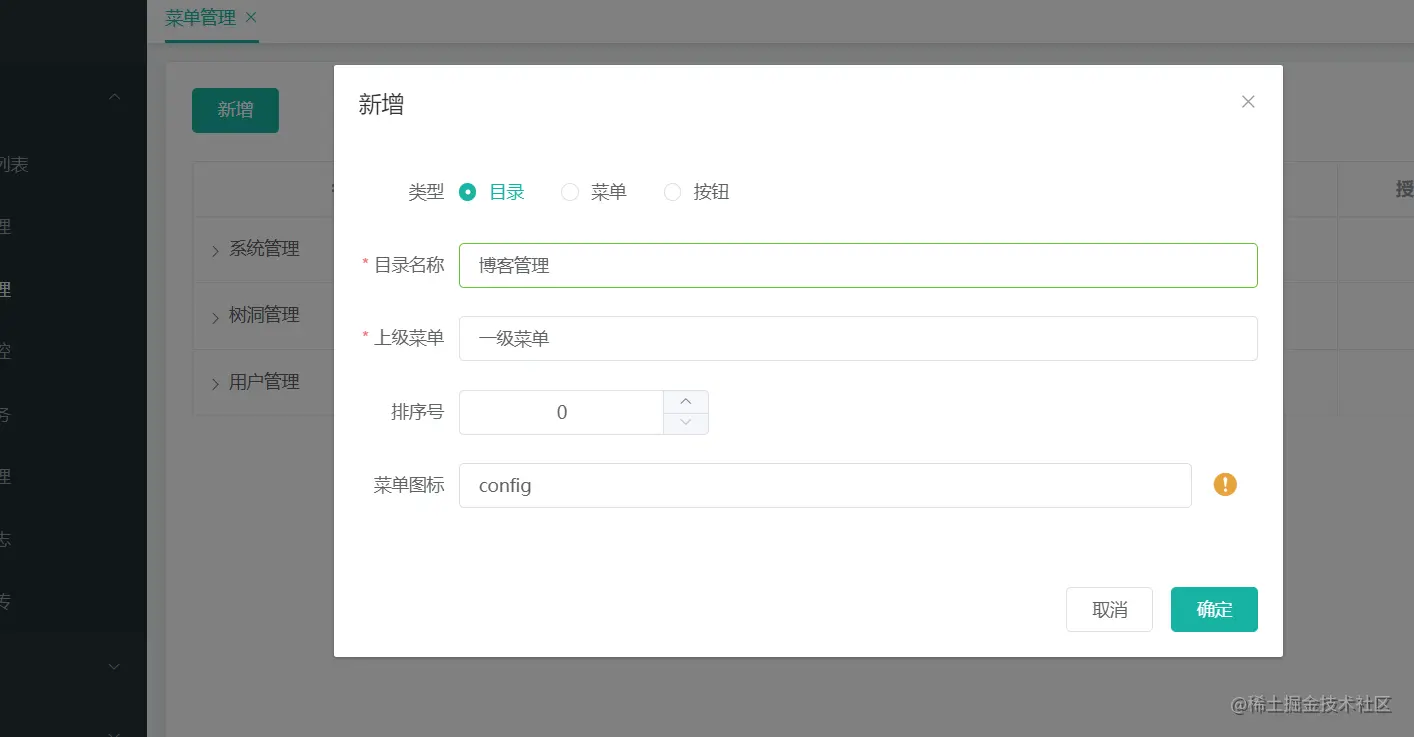Click the 取消 cancel button
1414x737 pixels.
[x=1109, y=609]
